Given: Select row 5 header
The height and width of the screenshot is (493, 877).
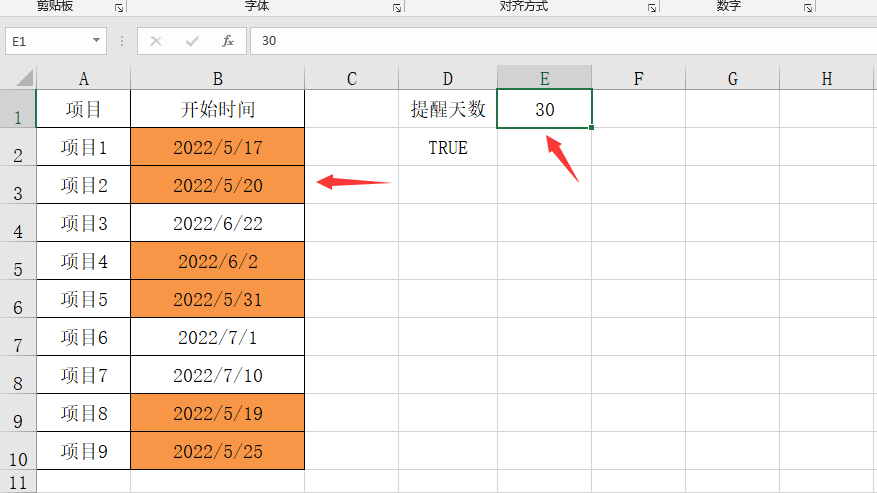Looking at the screenshot, I should [18, 261].
